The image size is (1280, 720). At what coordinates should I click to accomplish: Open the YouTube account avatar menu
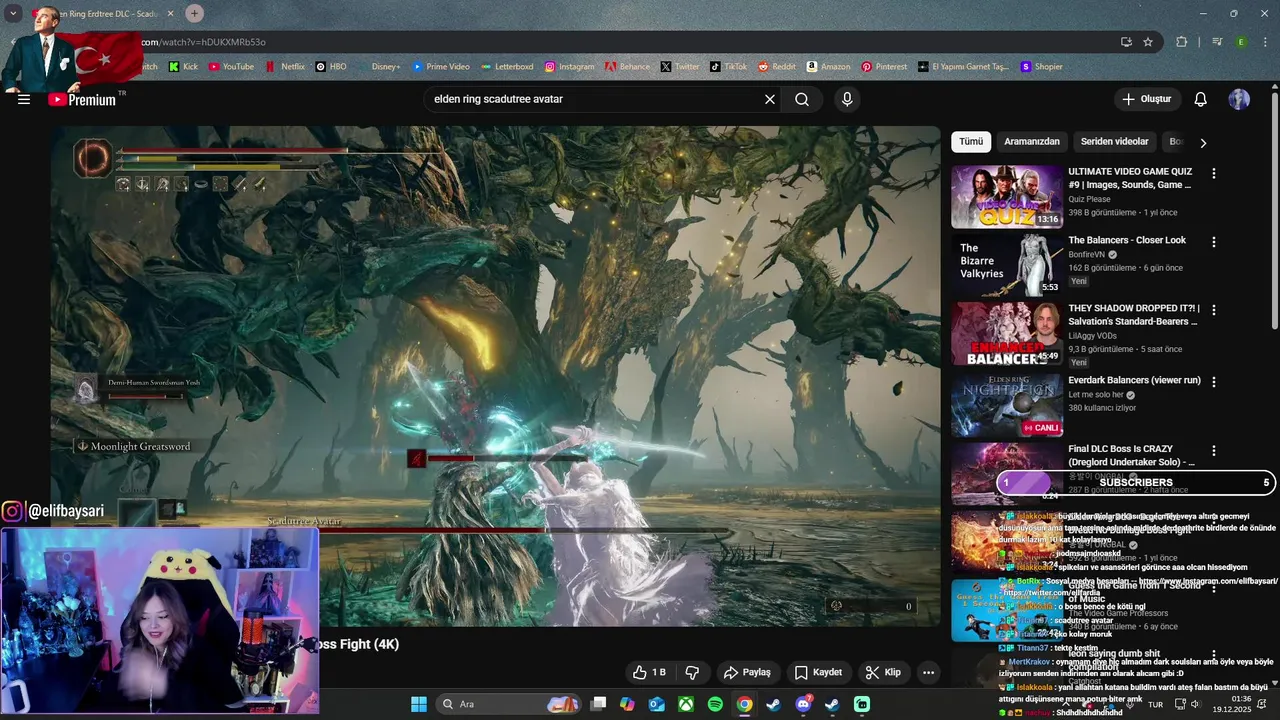(x=1239, y=100)
